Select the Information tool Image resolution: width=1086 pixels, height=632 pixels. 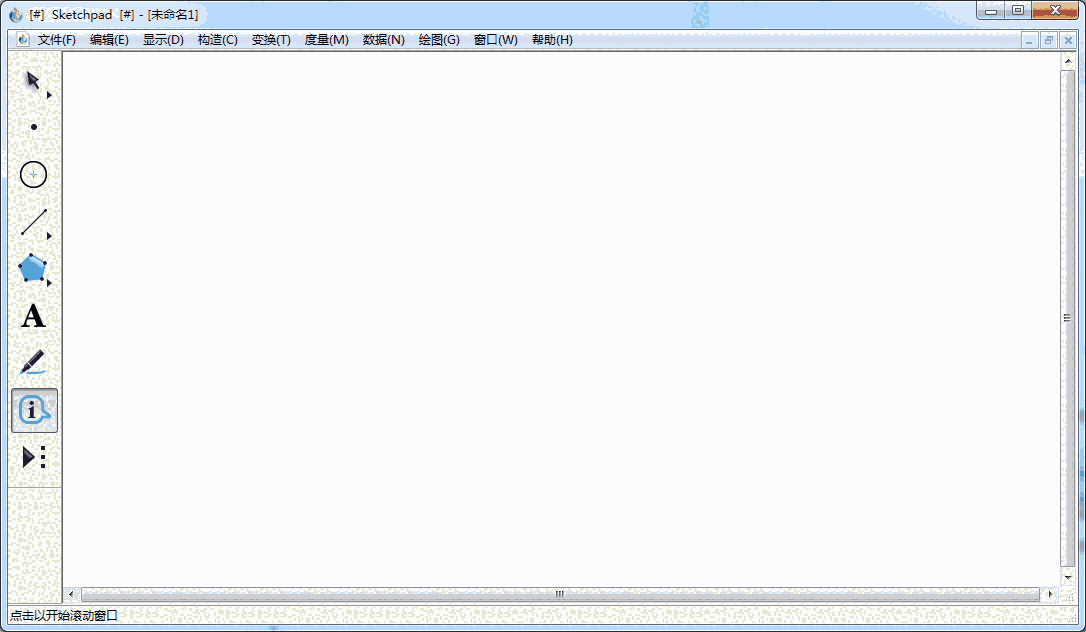(x=34, y=410)
